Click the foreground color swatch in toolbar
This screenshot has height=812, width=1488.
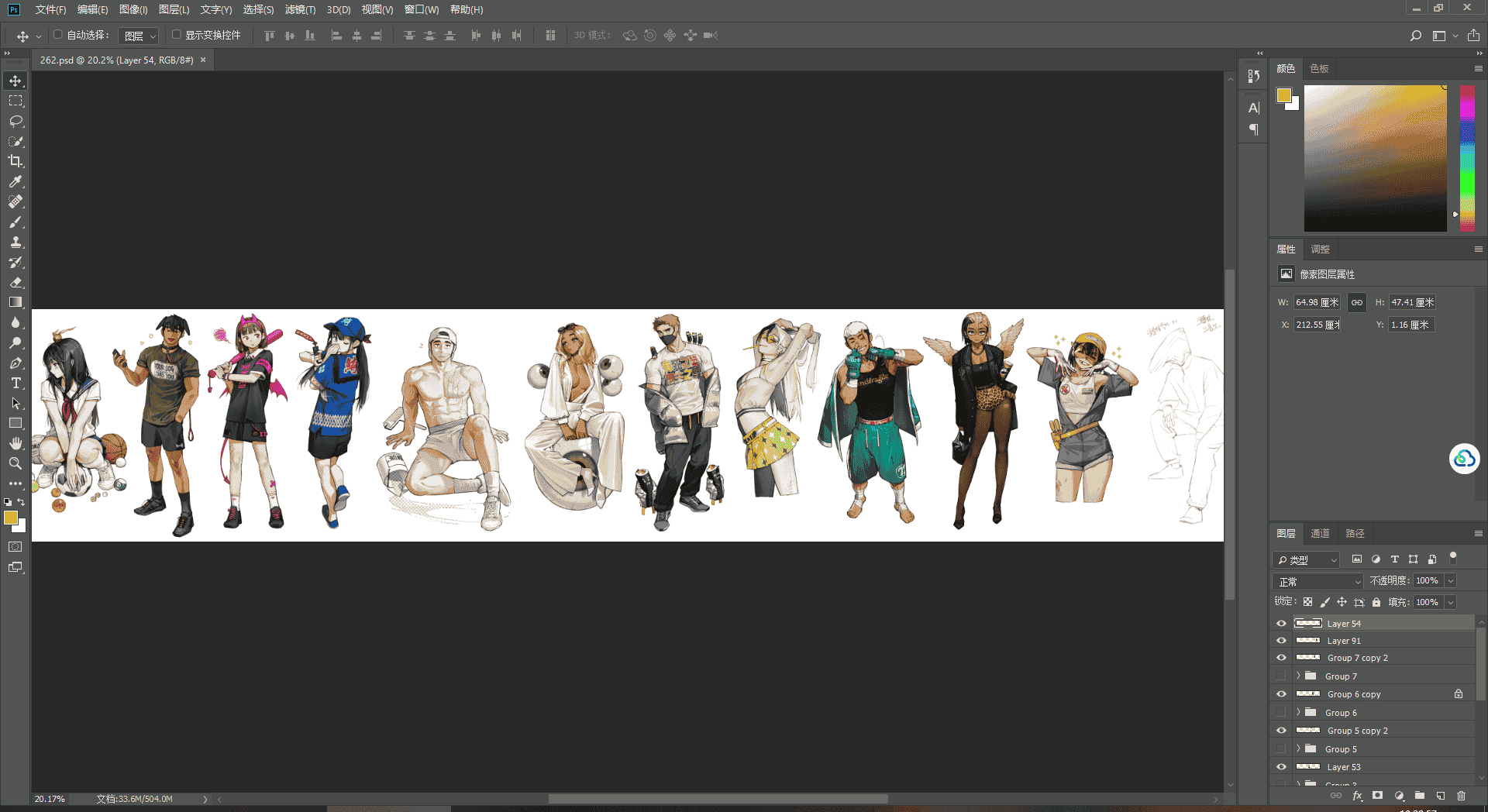(10, 518)
